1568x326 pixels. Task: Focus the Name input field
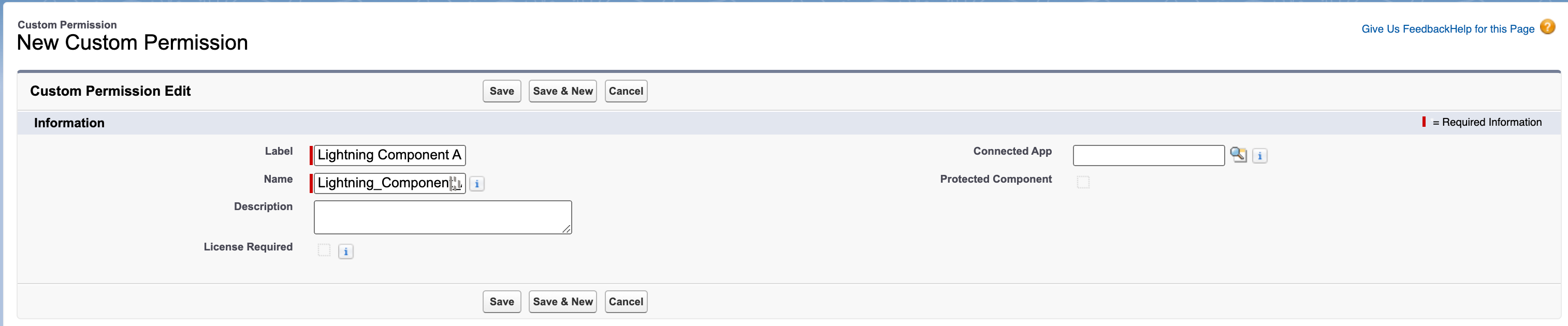pyautogui.click(x=389, y=183)
